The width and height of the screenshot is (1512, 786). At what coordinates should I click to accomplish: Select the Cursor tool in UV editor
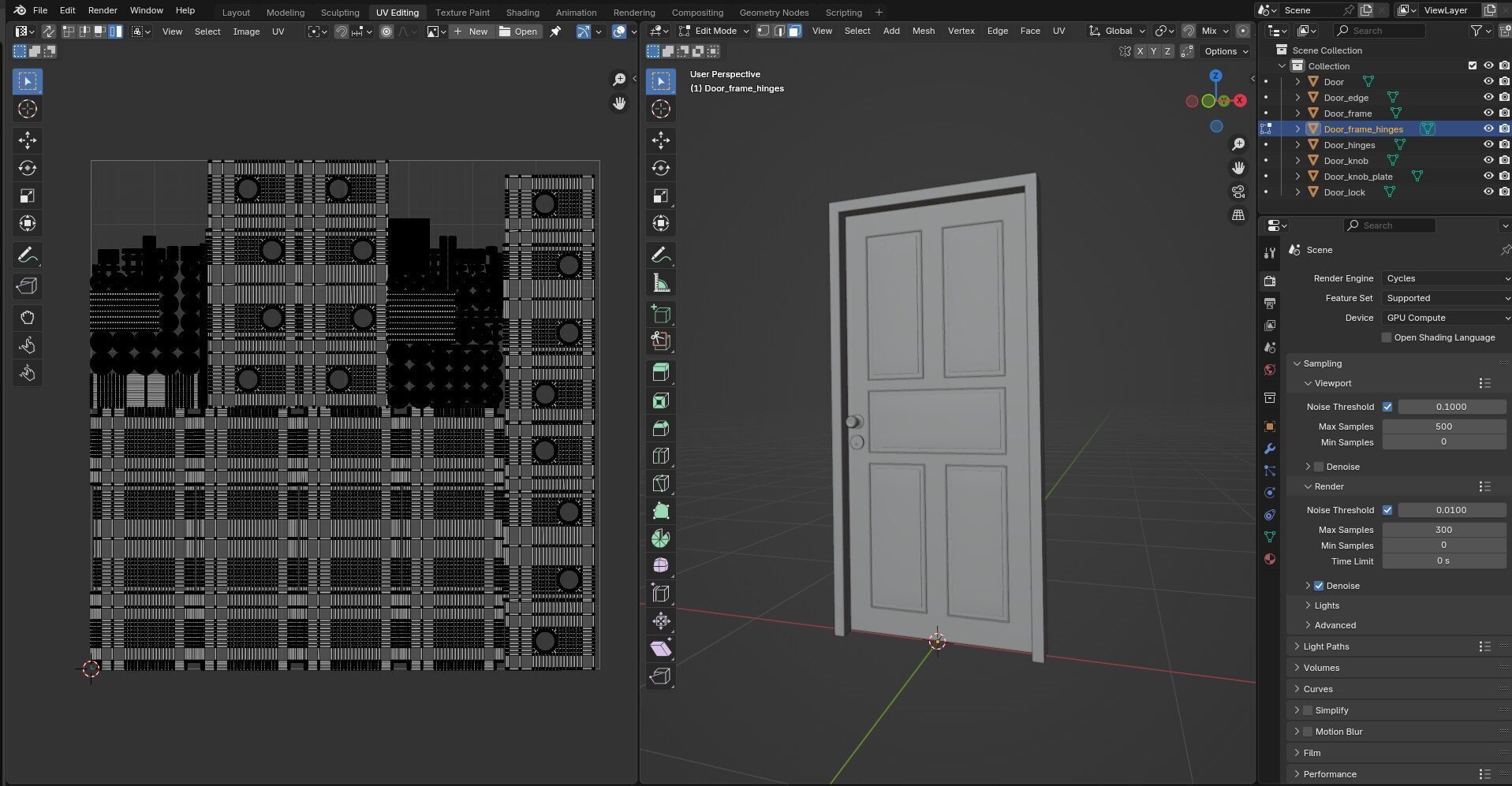tap(28, 109)
